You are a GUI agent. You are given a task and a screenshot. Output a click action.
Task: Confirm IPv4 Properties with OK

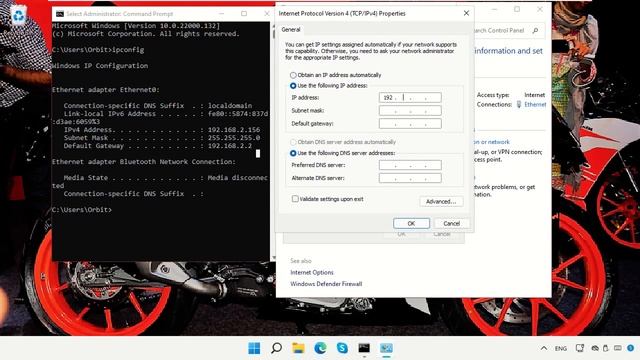click(411, 223)
